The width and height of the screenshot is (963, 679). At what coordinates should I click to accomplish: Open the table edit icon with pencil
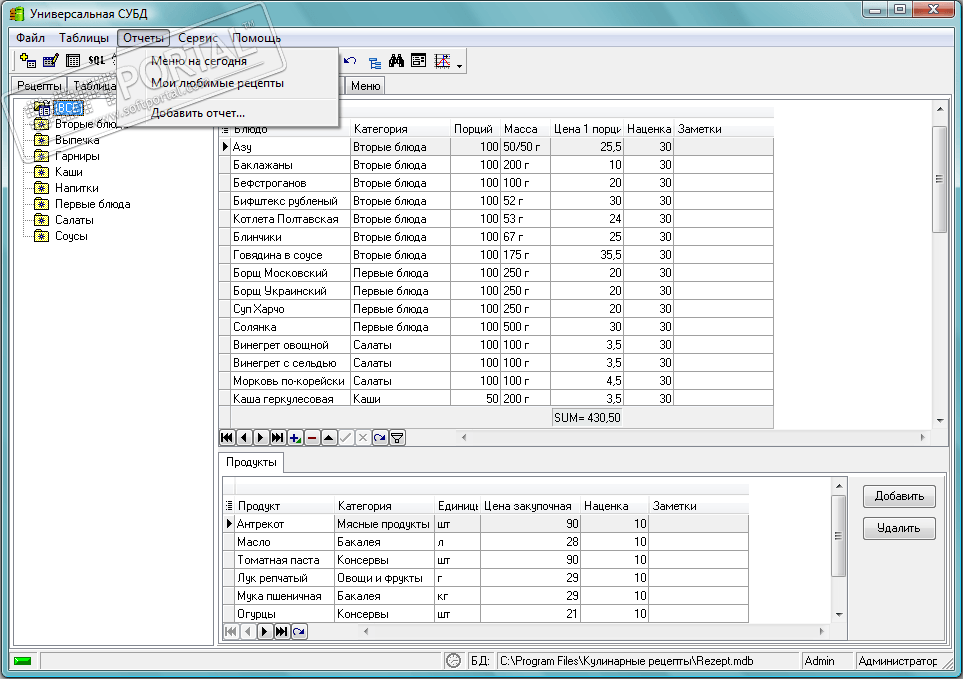tap(50, 61)
